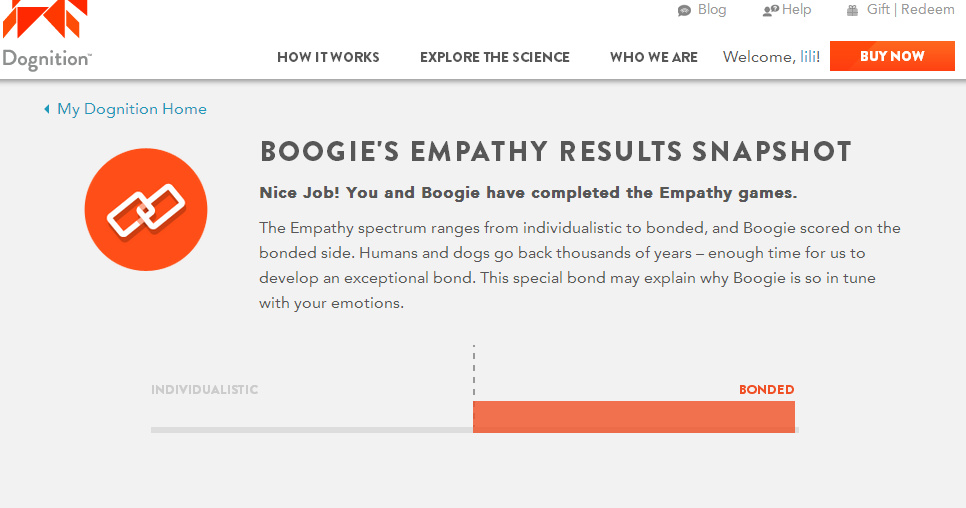Click the orange chain-link Empathy icon
Viewport: 966px width, 508px height.
(146, 209)
